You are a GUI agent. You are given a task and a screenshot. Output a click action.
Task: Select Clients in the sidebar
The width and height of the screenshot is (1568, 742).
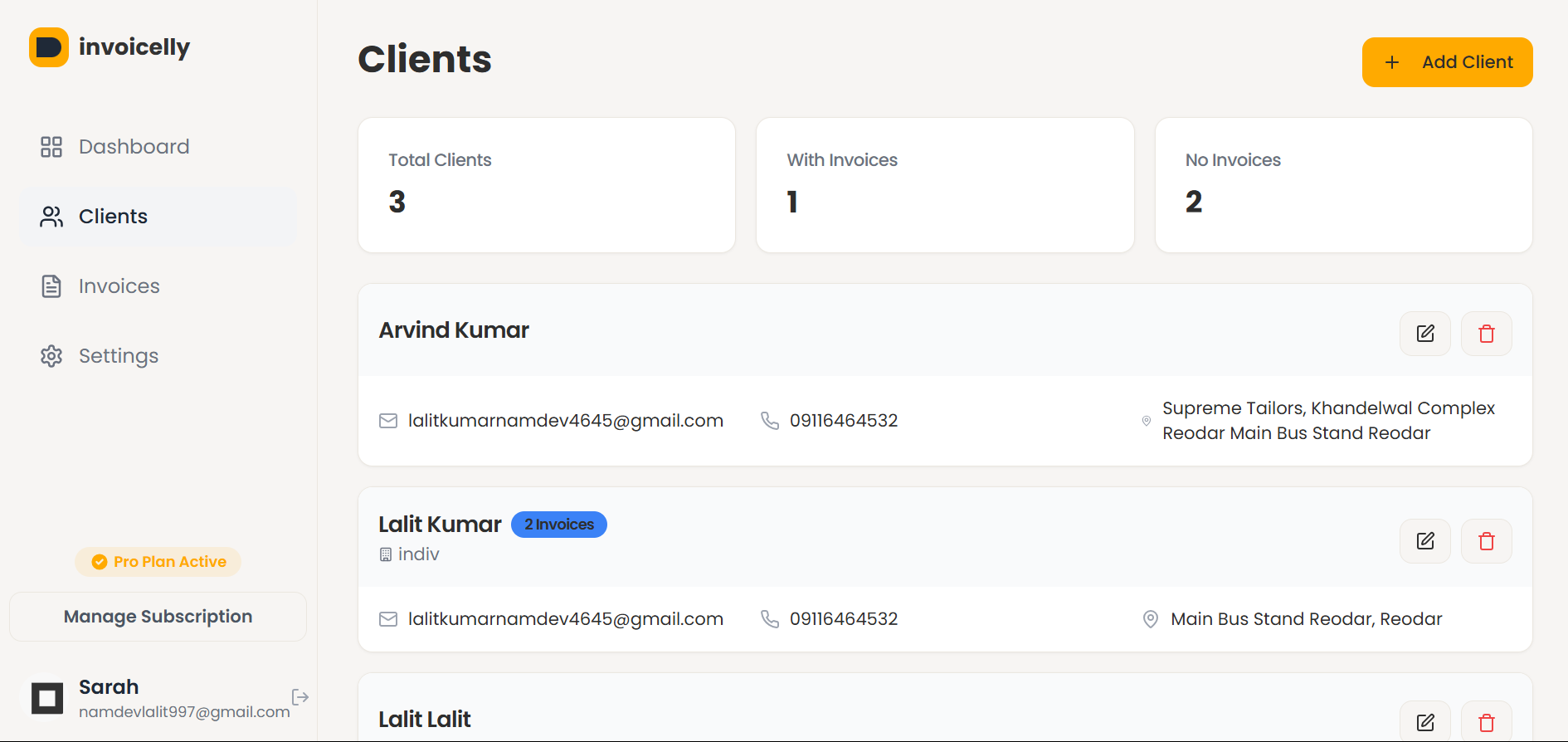[113, 217]
